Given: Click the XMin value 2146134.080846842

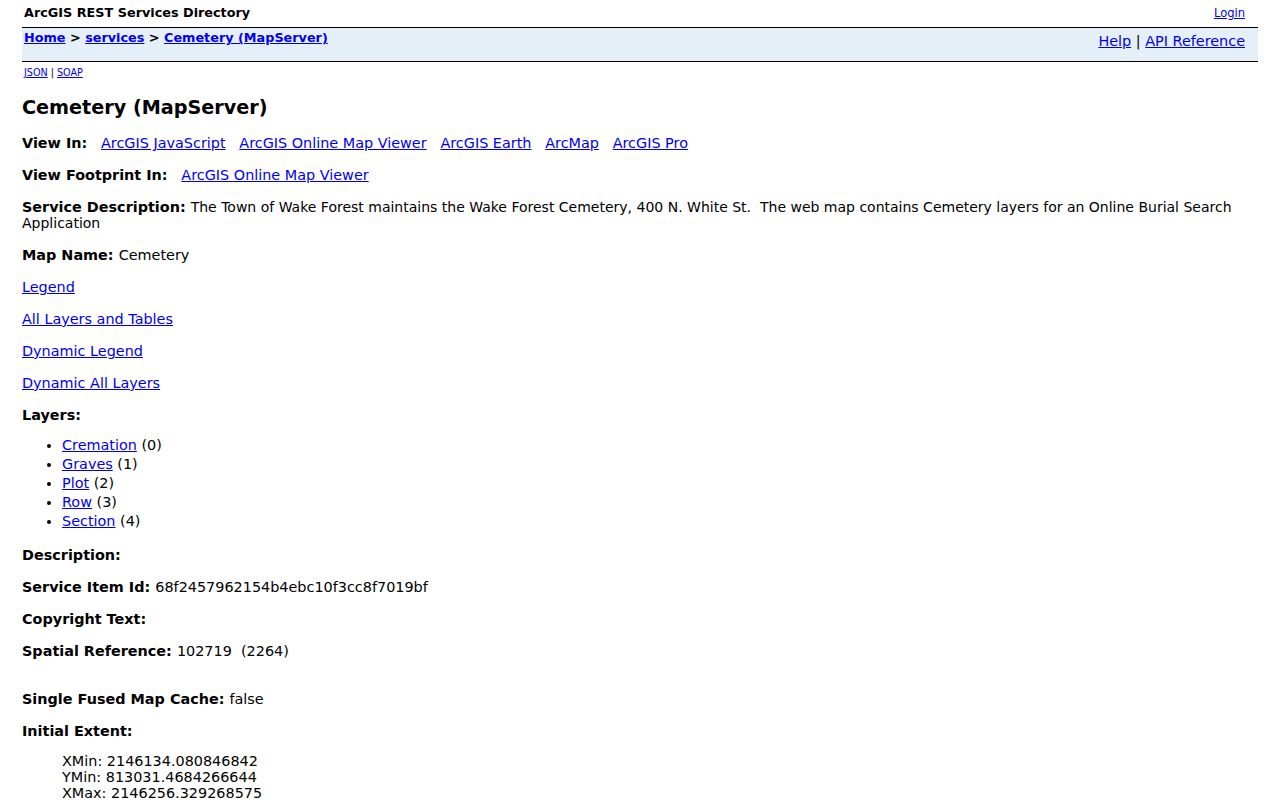Looking at the screenshot, I should pyautogui.click(x=182, y=761).
